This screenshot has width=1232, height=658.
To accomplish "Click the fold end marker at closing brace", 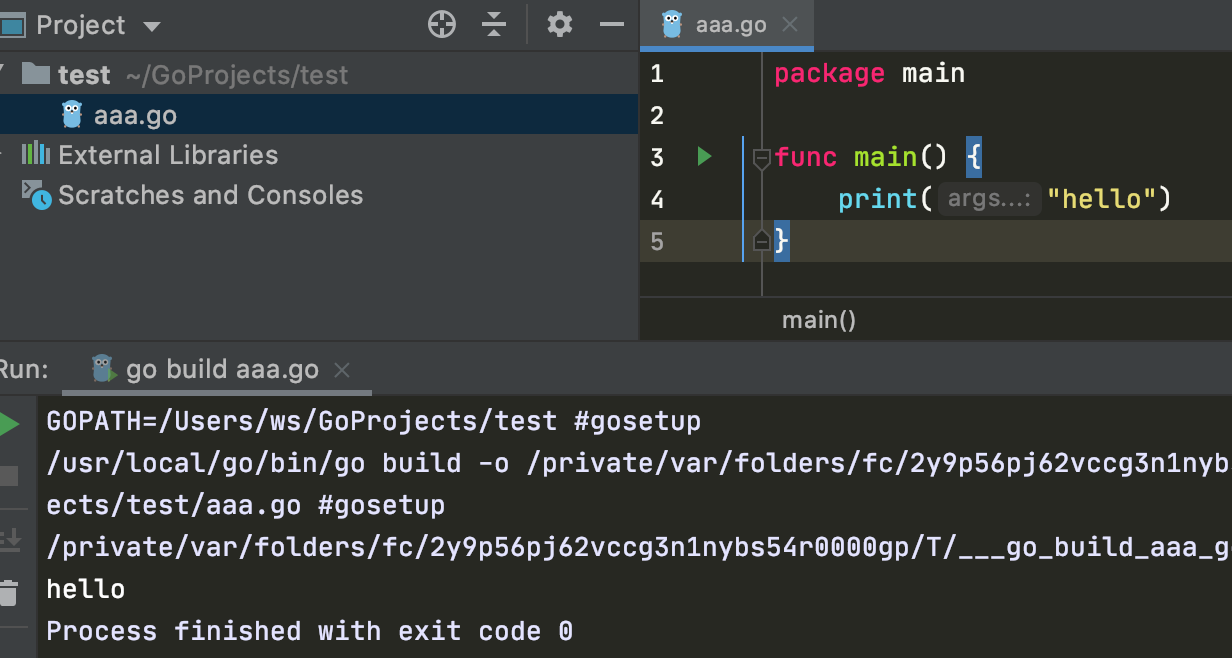I will (x=761, y=241).
